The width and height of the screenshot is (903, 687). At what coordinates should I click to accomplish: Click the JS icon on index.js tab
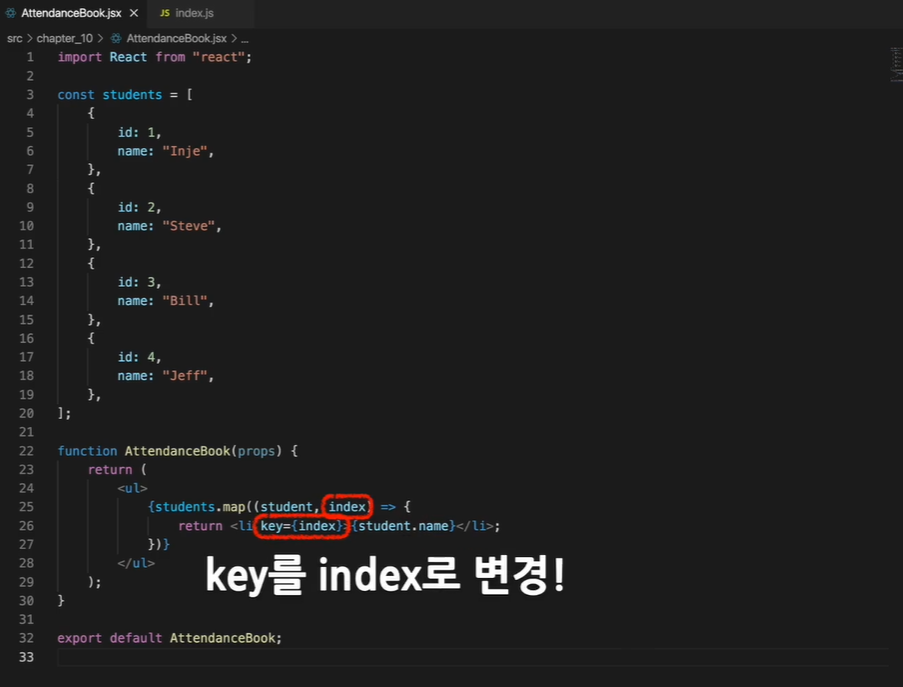(x=165, y=13)
